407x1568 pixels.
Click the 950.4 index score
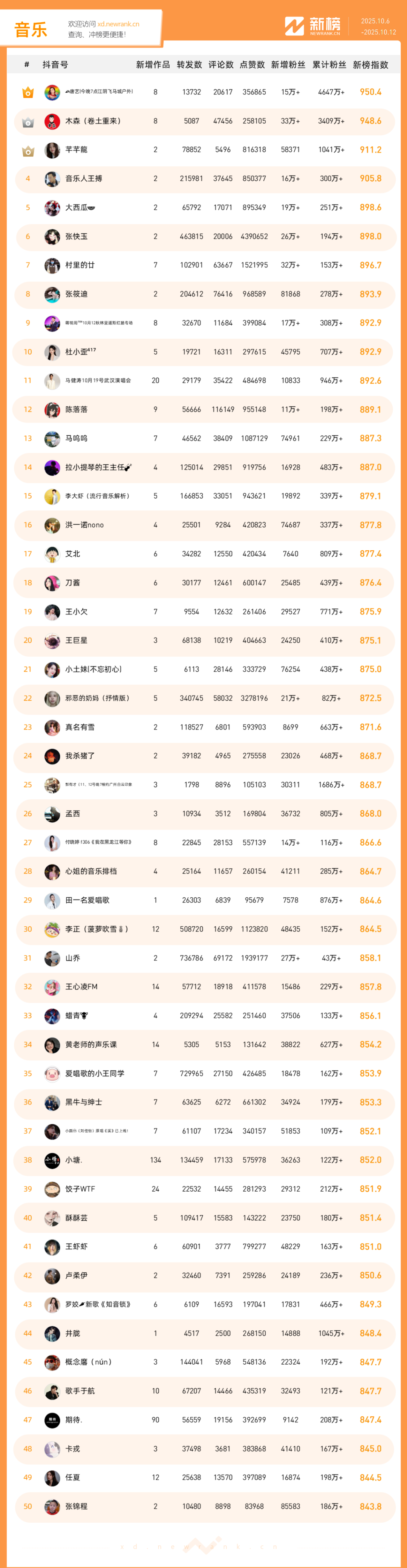[x=370, y=92]
